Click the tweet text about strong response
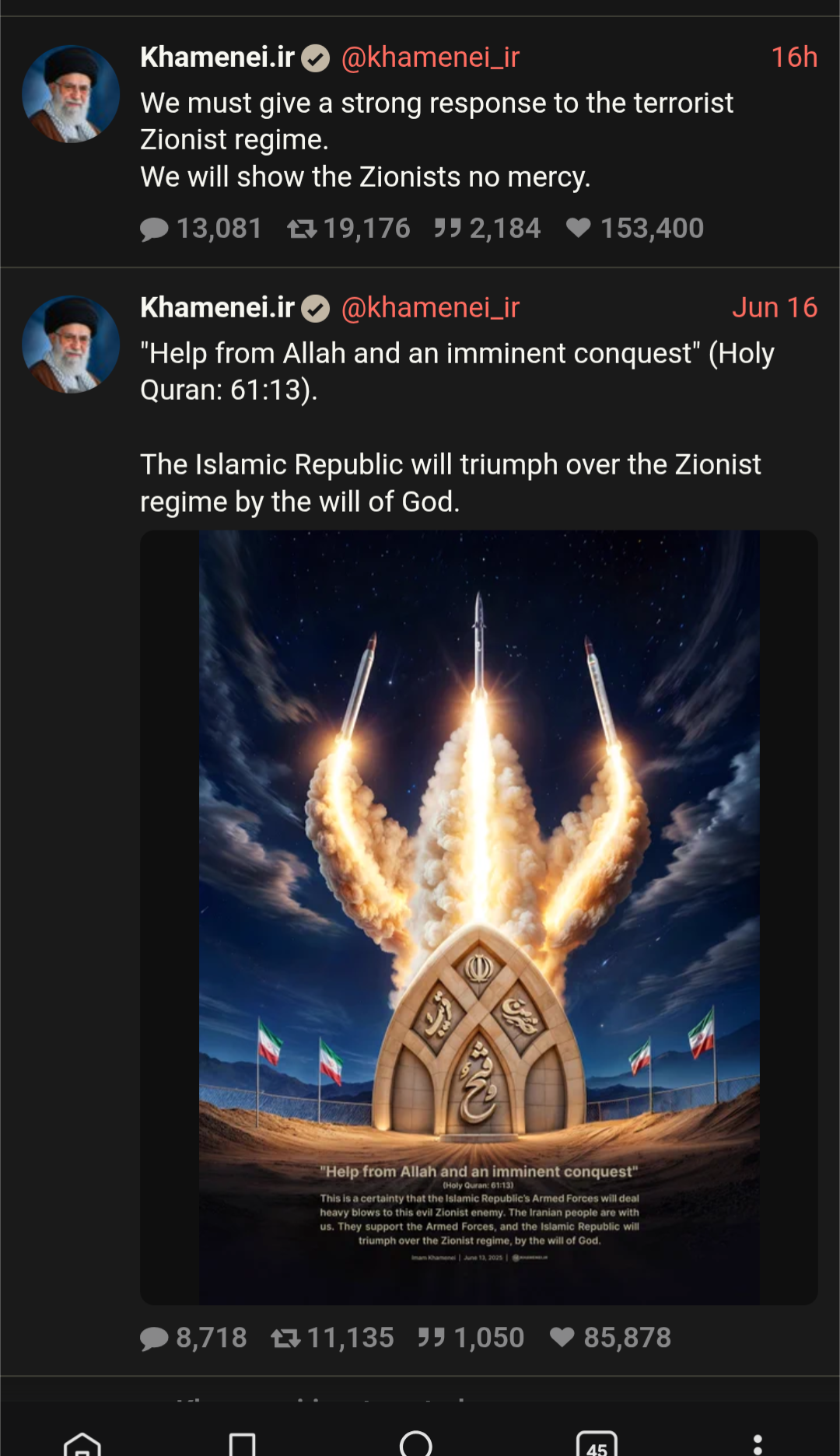Screen dimensions: 840x1456 pos(436,140)
